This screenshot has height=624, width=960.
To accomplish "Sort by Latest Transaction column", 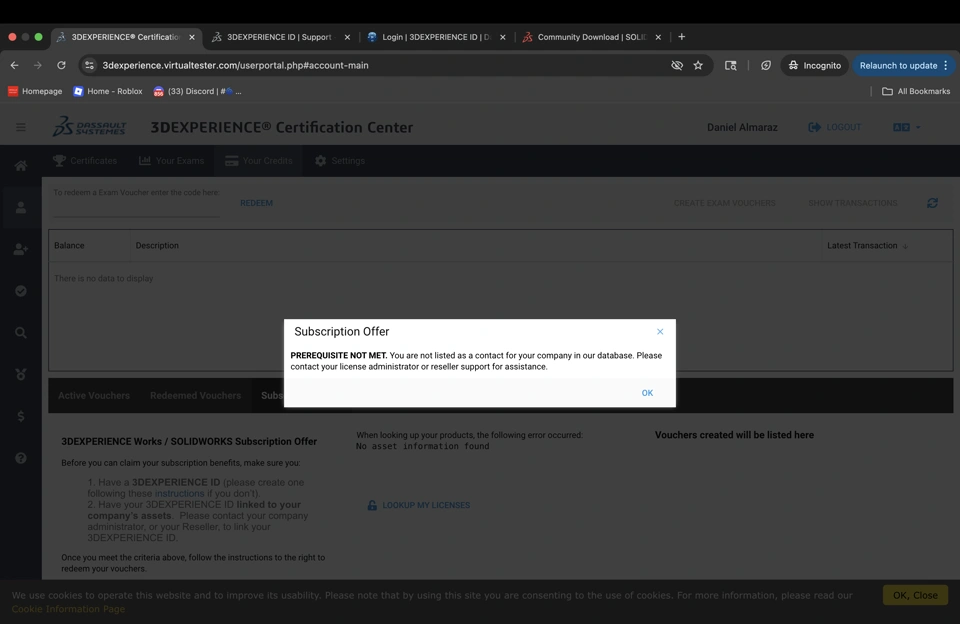I will click(867, 246).
